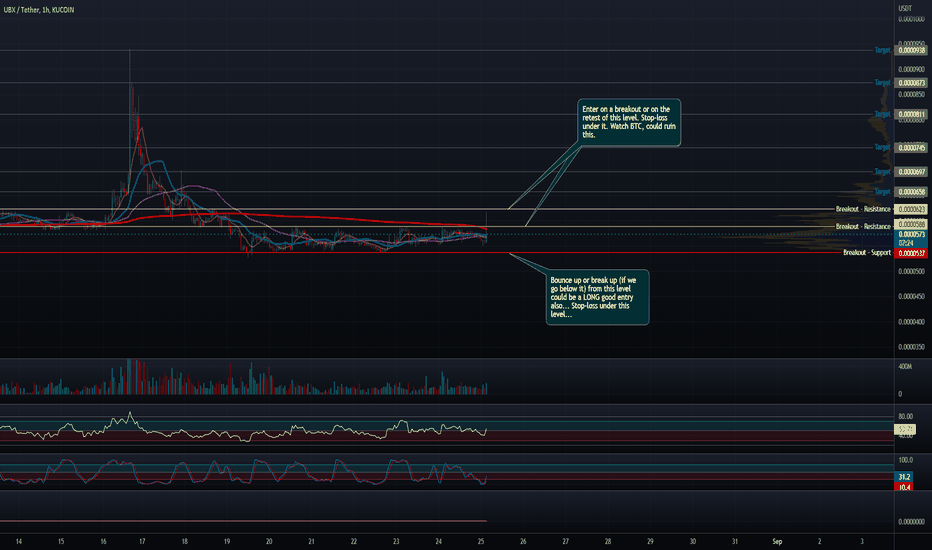Click the 0.0000450 price axis label
The height and width of the screenshot is (550, 932).
[x=911, y=297]
